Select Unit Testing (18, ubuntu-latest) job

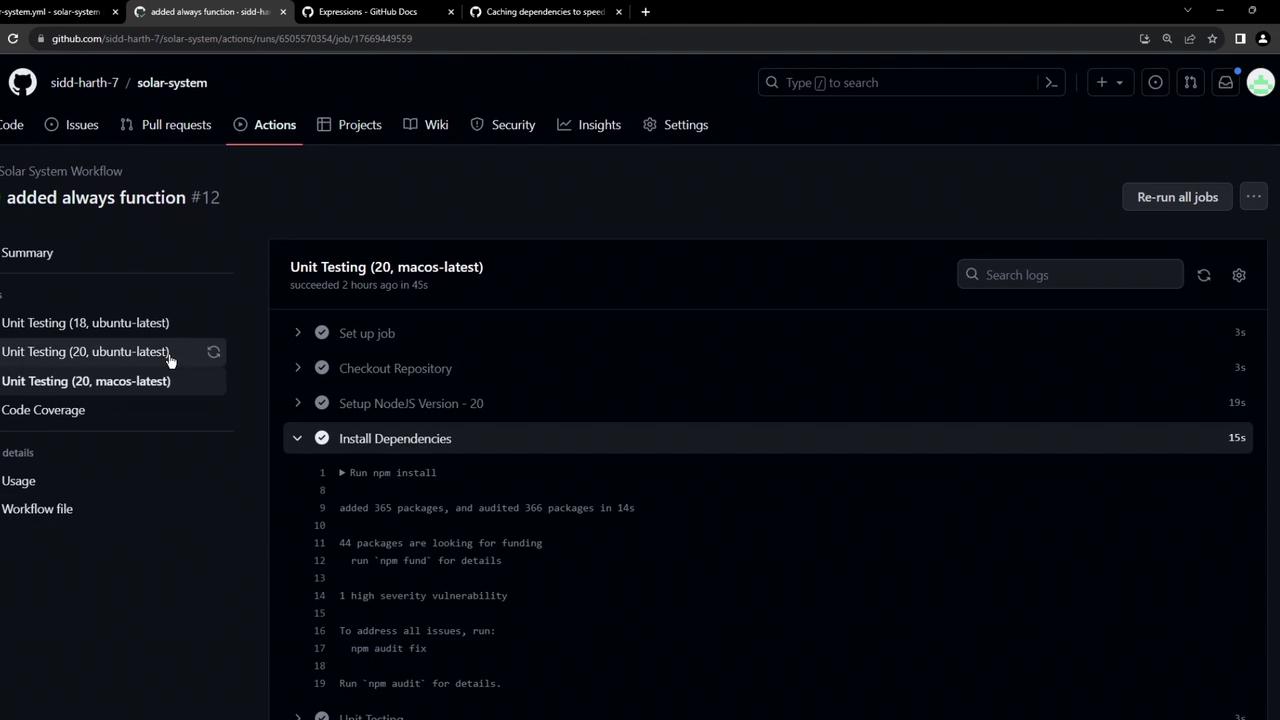85,323
